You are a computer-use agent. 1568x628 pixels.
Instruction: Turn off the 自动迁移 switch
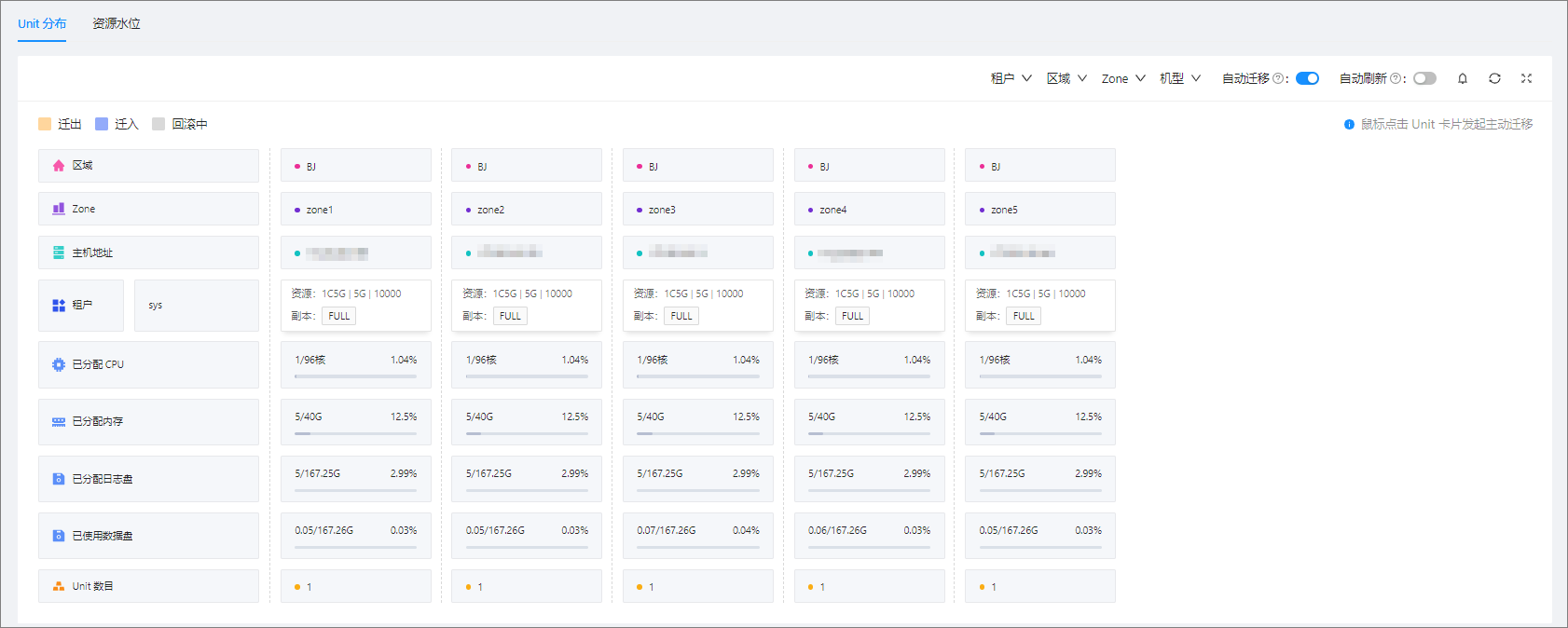pos(1307,78)
